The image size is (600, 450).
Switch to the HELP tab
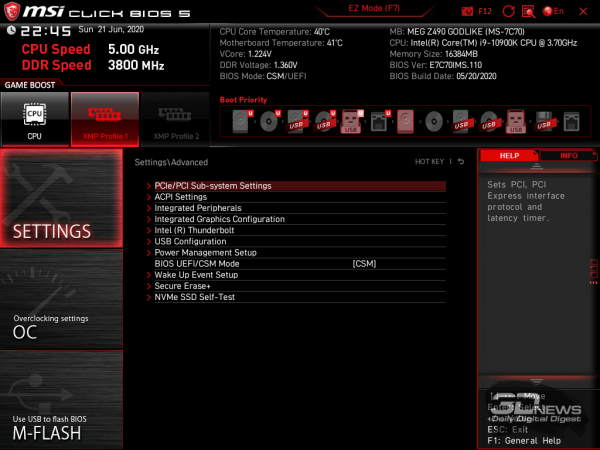coord(509,156)
